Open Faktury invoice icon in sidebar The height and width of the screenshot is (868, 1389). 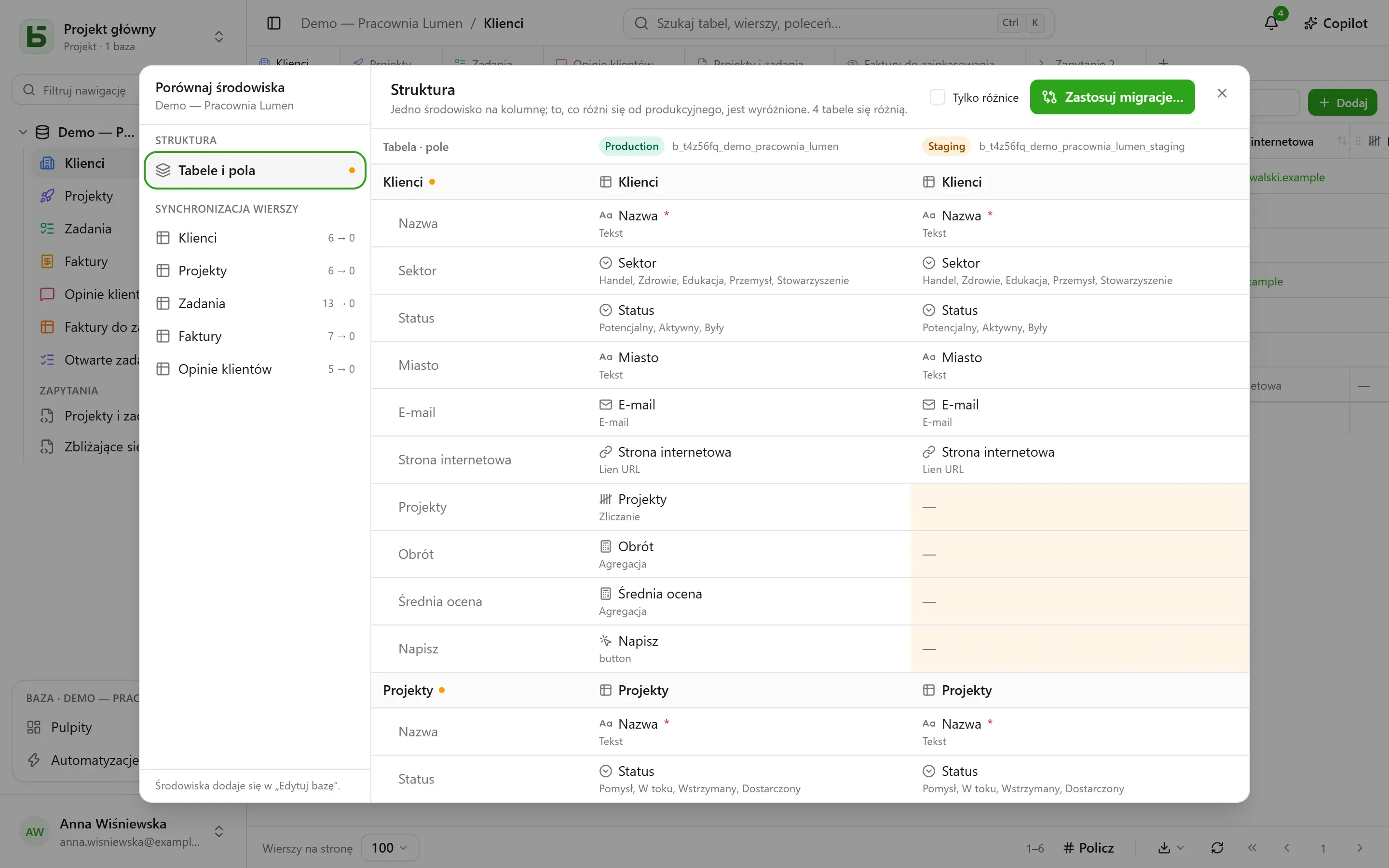[47, 261]
